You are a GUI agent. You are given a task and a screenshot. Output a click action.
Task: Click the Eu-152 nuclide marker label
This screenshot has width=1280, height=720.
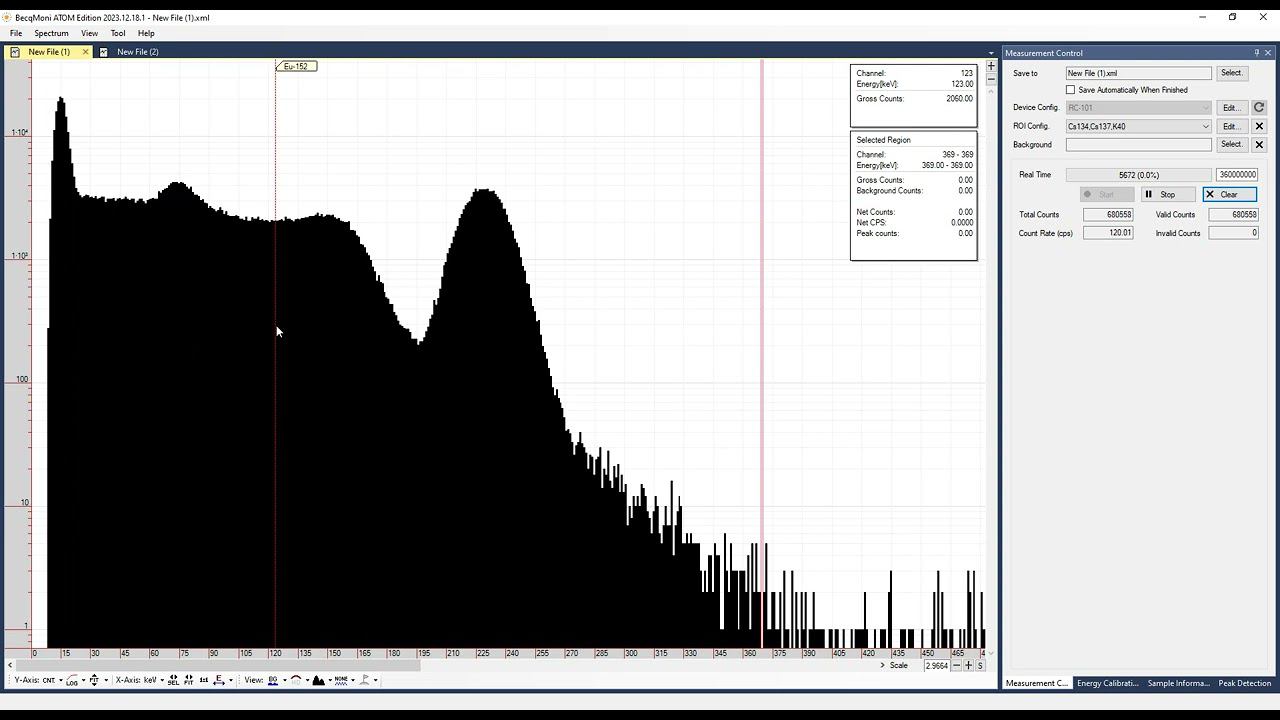(296, 66)
